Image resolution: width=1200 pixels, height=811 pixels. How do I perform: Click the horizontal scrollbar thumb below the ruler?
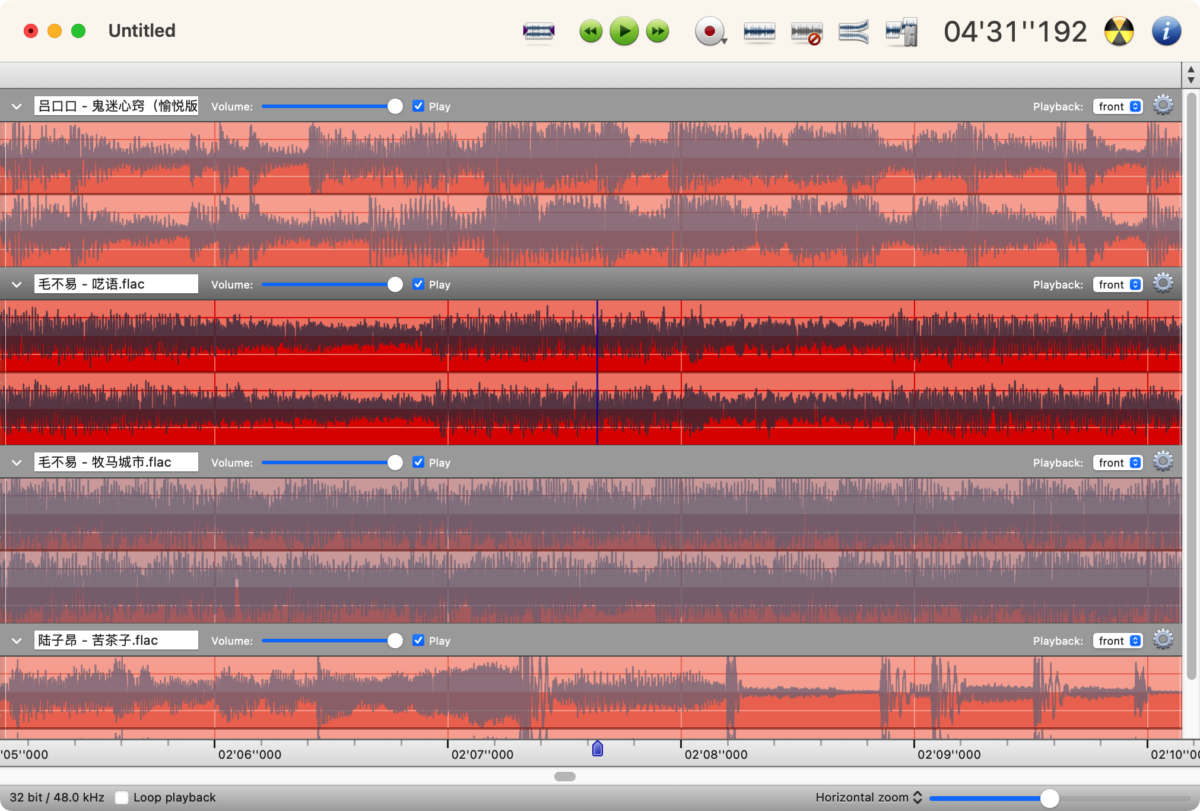[x=565, y=776]
